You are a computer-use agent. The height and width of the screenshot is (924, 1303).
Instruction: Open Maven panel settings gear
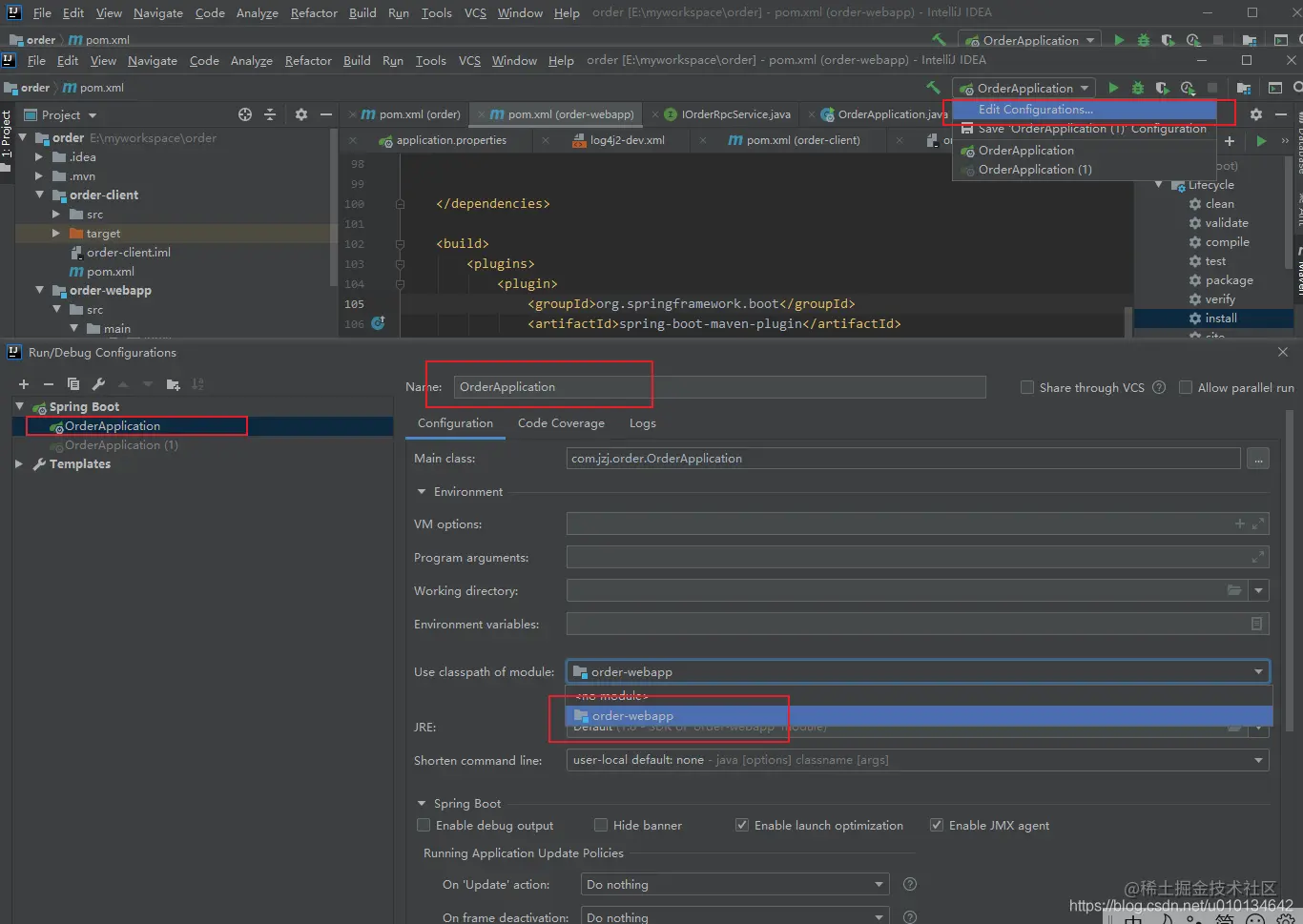(1256, 114)
